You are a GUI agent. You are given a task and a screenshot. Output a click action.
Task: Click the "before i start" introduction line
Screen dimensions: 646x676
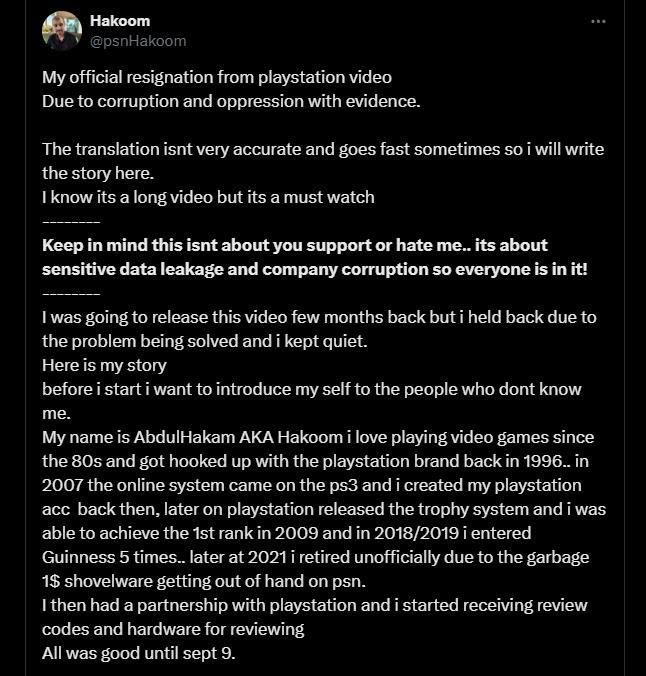click(311, 389)
